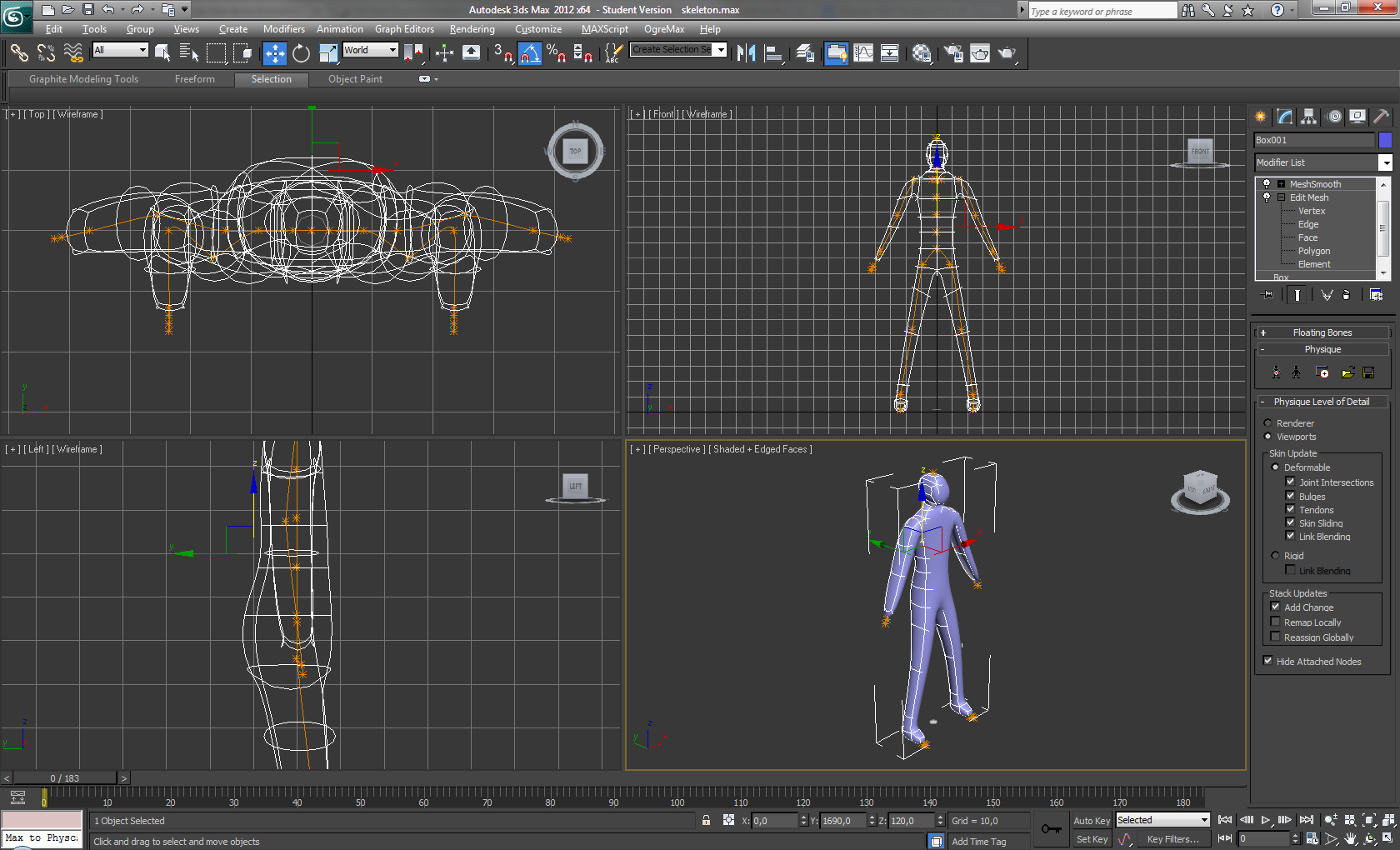Image resolution: width=1400 pixels, height=850 pixels.
Task: Select the Pan View hand icon
Action: tap(1350, 838)
